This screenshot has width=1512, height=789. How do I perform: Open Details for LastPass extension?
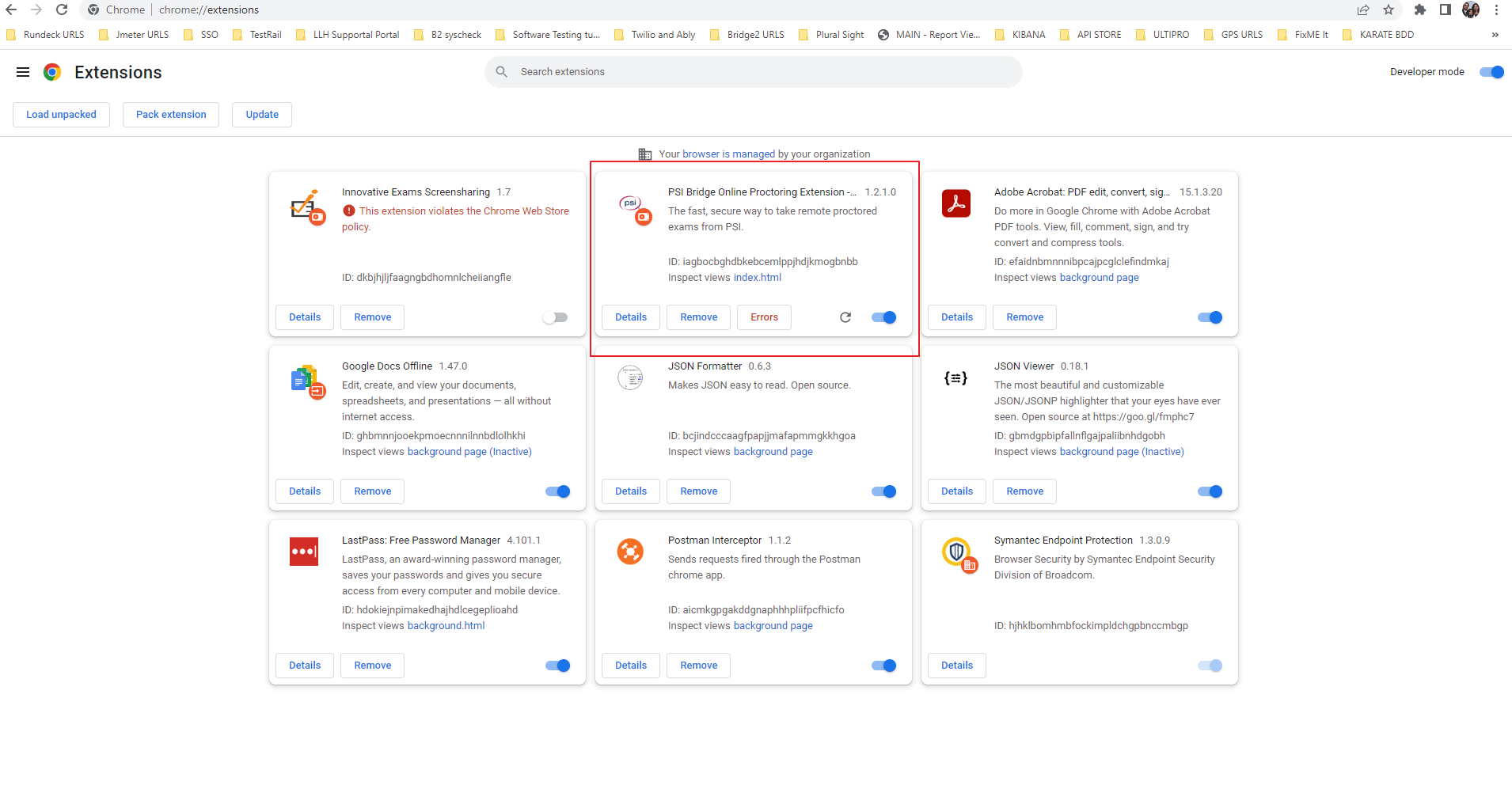[305, 666]
